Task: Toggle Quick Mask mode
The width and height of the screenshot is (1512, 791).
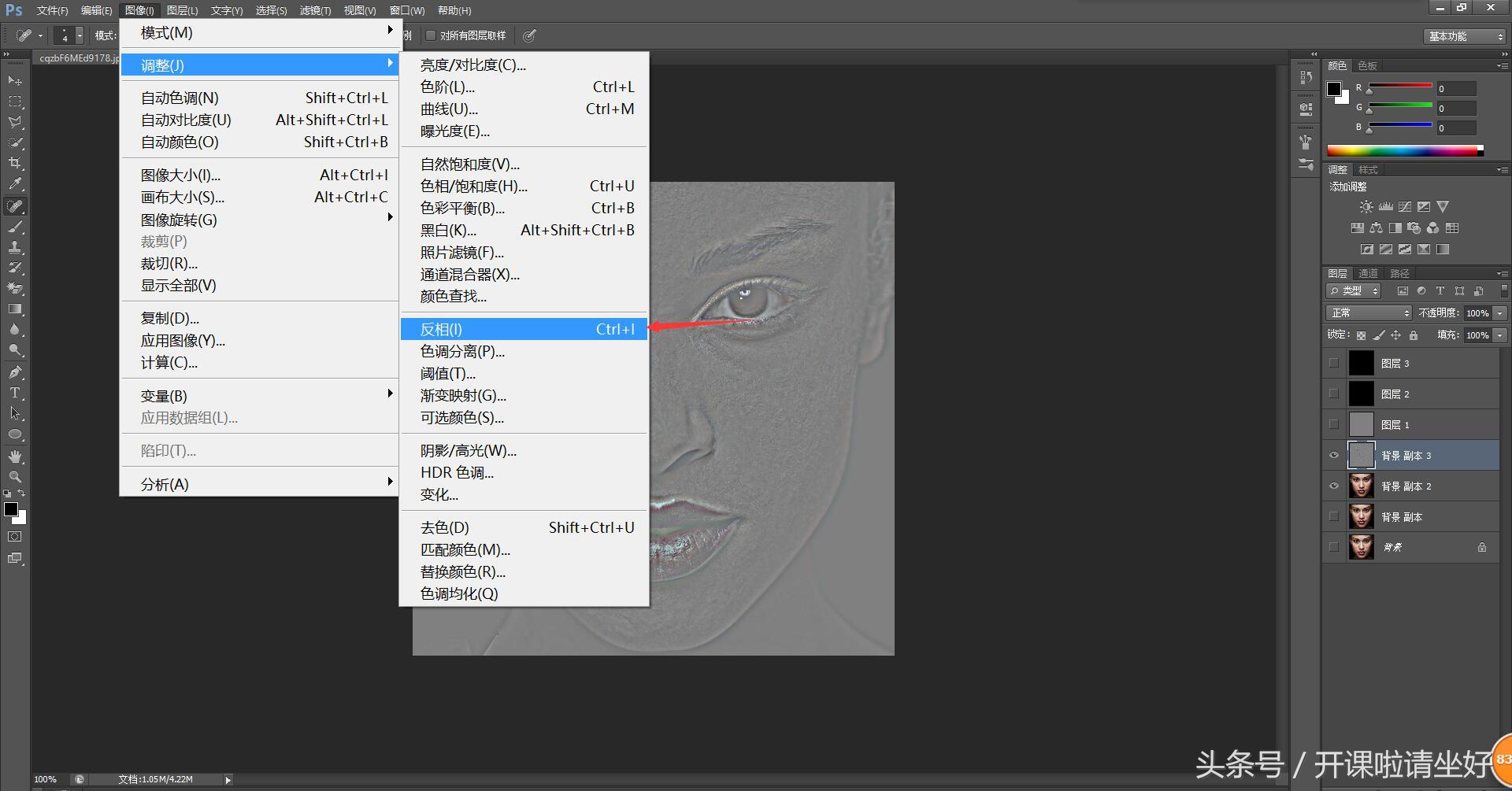Action: tap(15, 537)
